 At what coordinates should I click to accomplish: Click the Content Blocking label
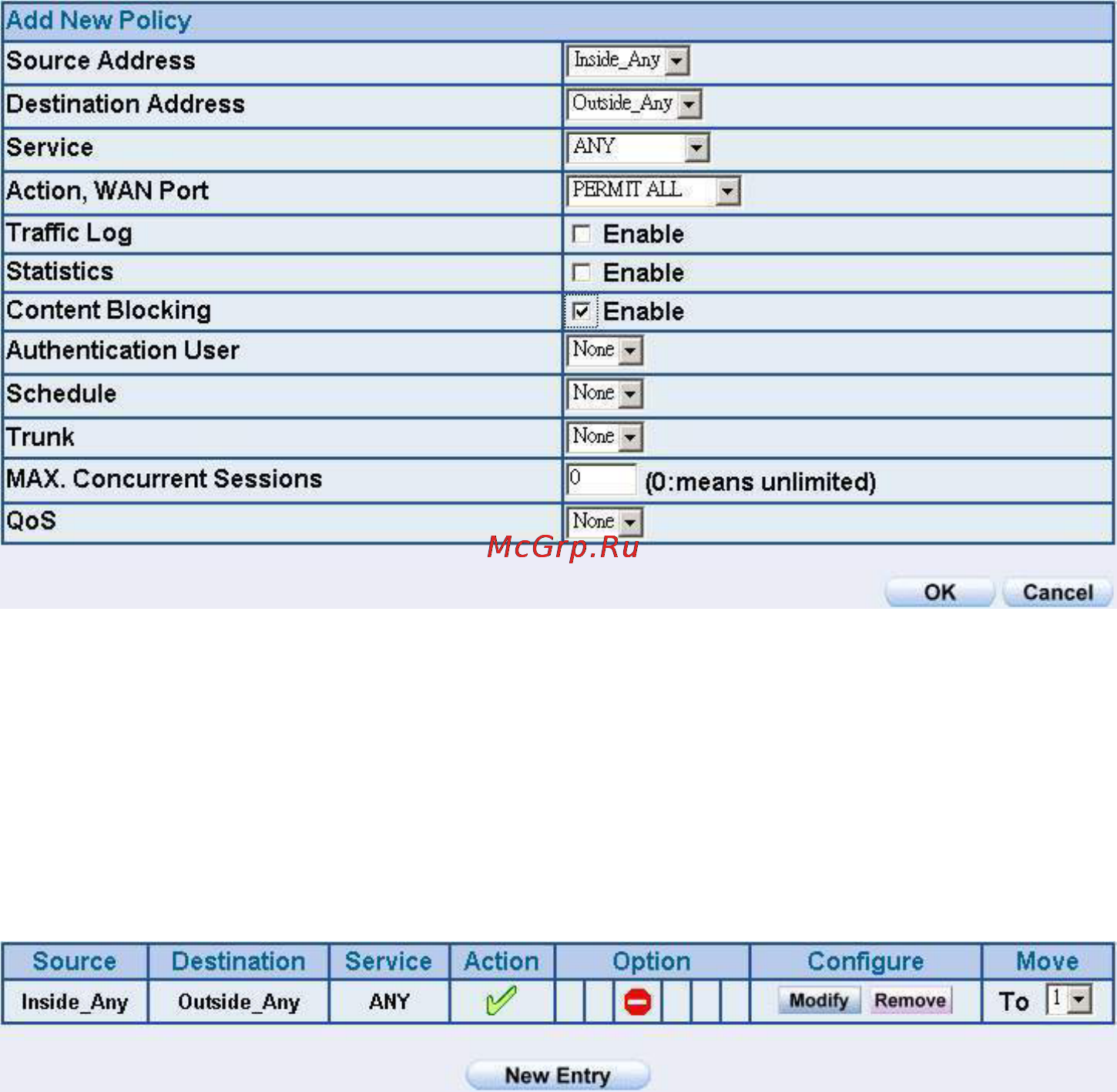pyautogui.click(x=109, y=310)
